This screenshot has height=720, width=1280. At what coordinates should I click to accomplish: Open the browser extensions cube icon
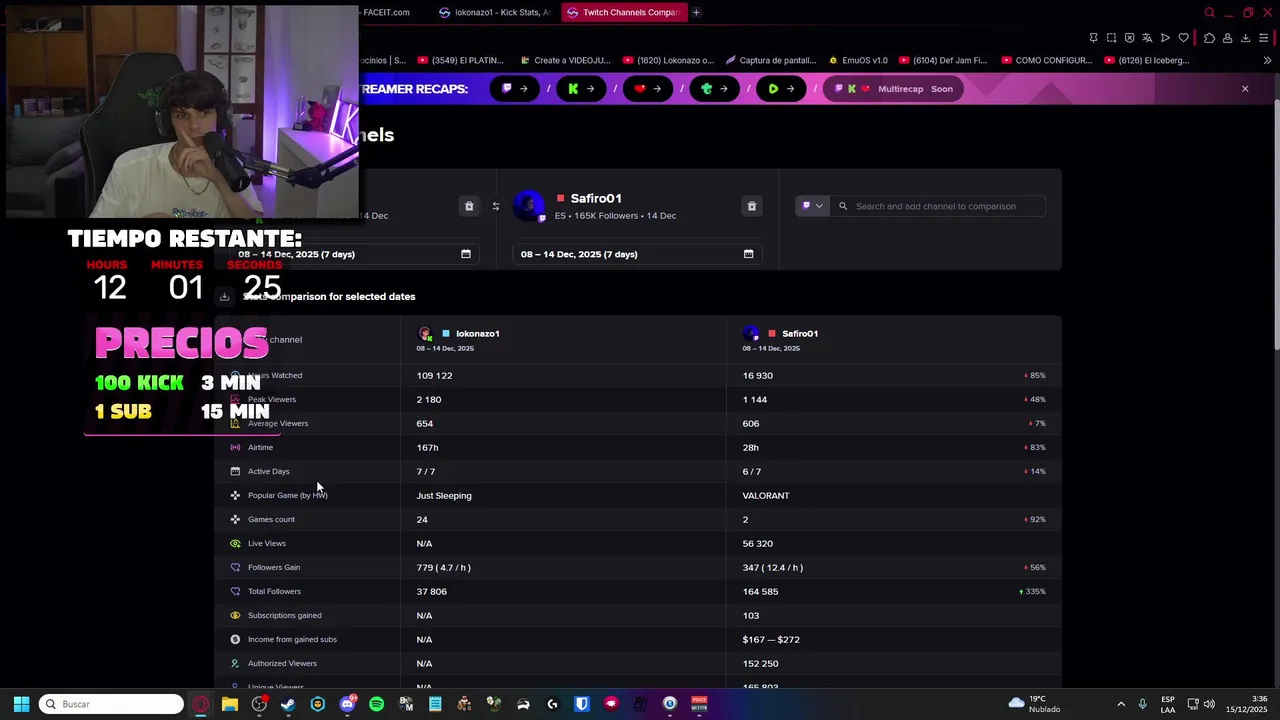coord(1209,38)
